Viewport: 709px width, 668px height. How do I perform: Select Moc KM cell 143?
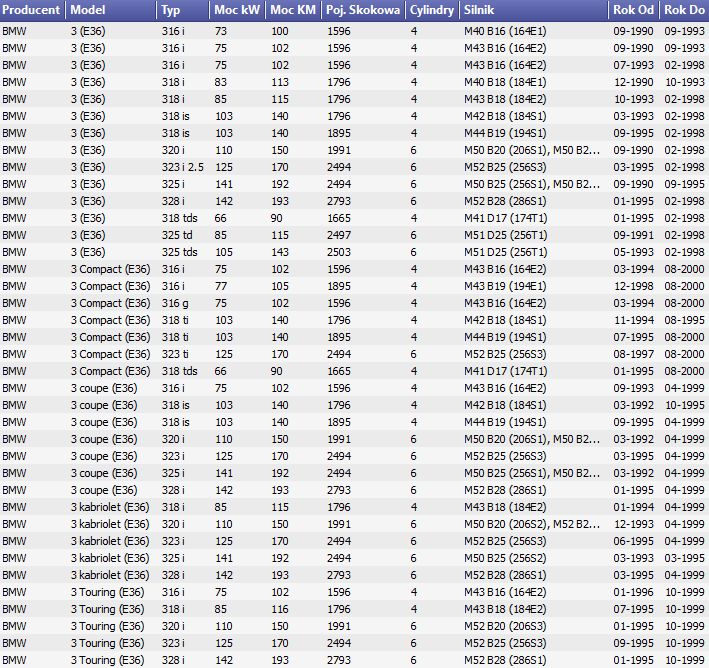(x=280, y=252)
